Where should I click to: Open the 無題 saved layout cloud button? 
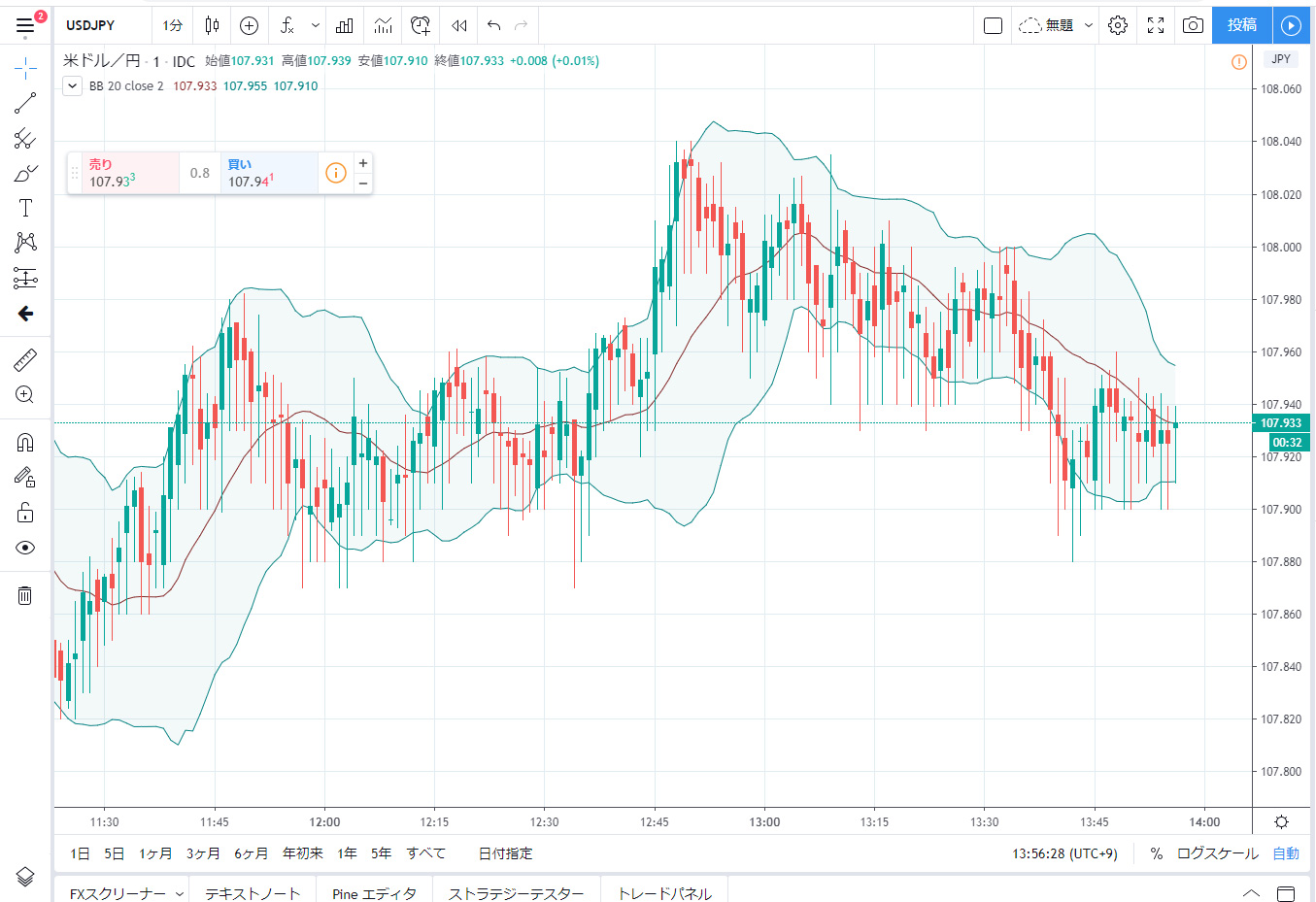click(1046, 25)
